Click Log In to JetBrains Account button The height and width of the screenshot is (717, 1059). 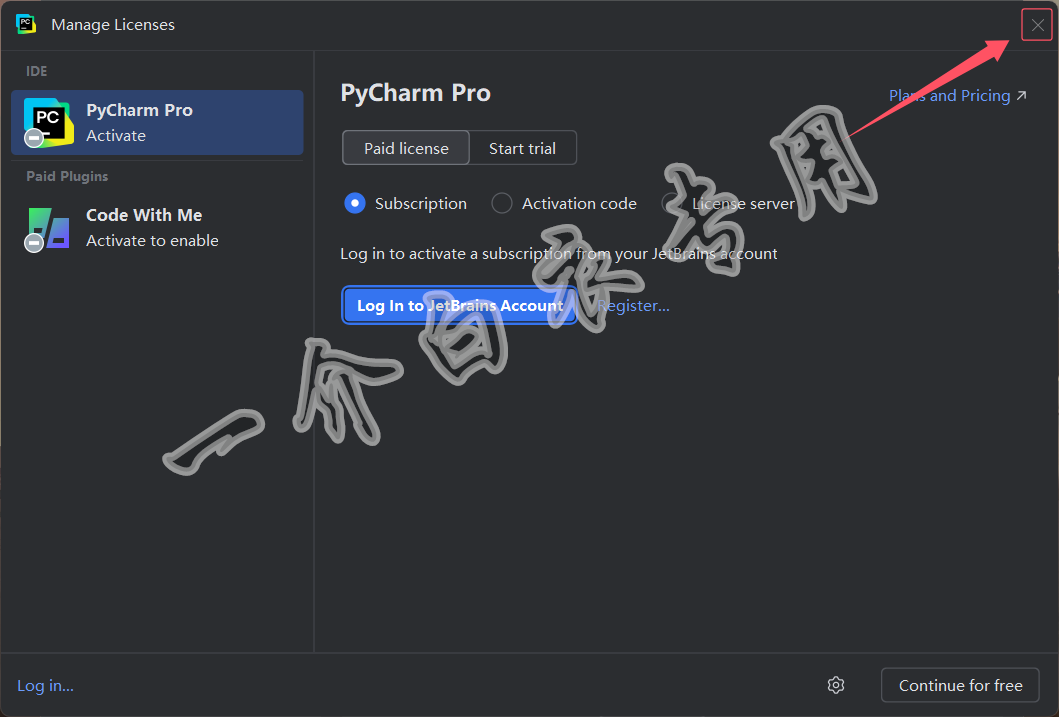coord(459,306)
